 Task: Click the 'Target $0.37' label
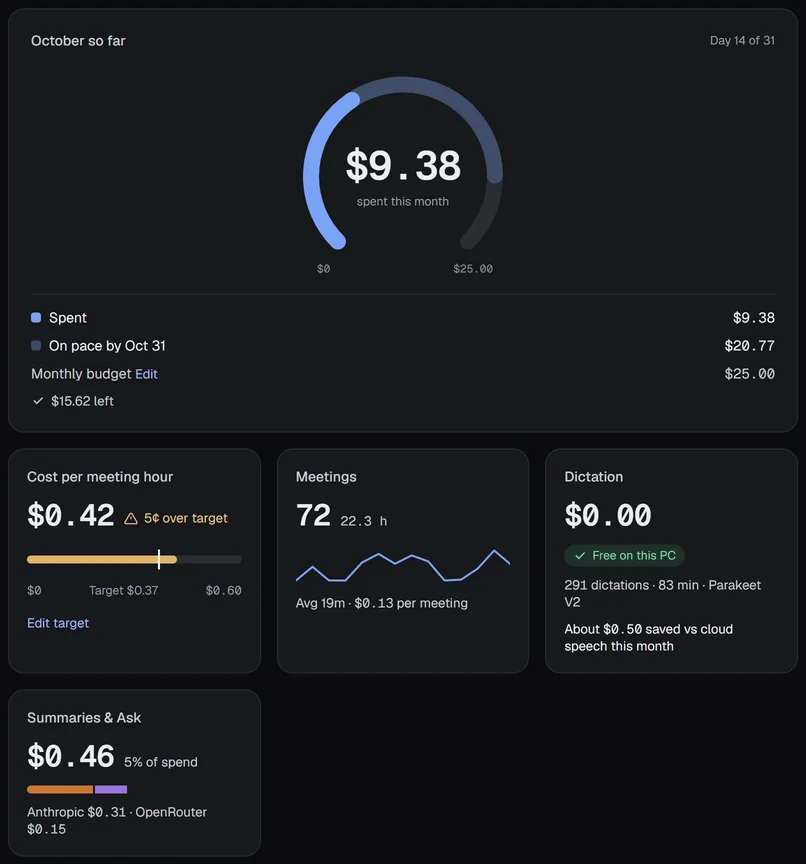coord(123,591)
